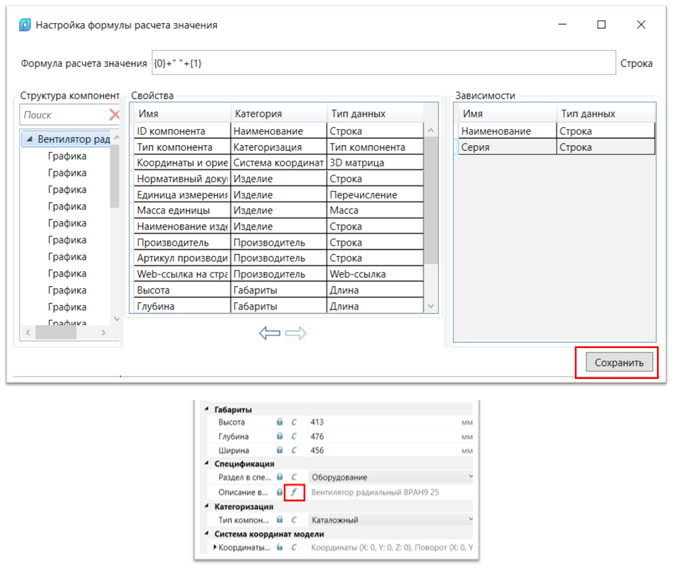This screenshot has height=576, width=675.
Task: Click the right arrow below properties table
Action: tap(296, 333)
